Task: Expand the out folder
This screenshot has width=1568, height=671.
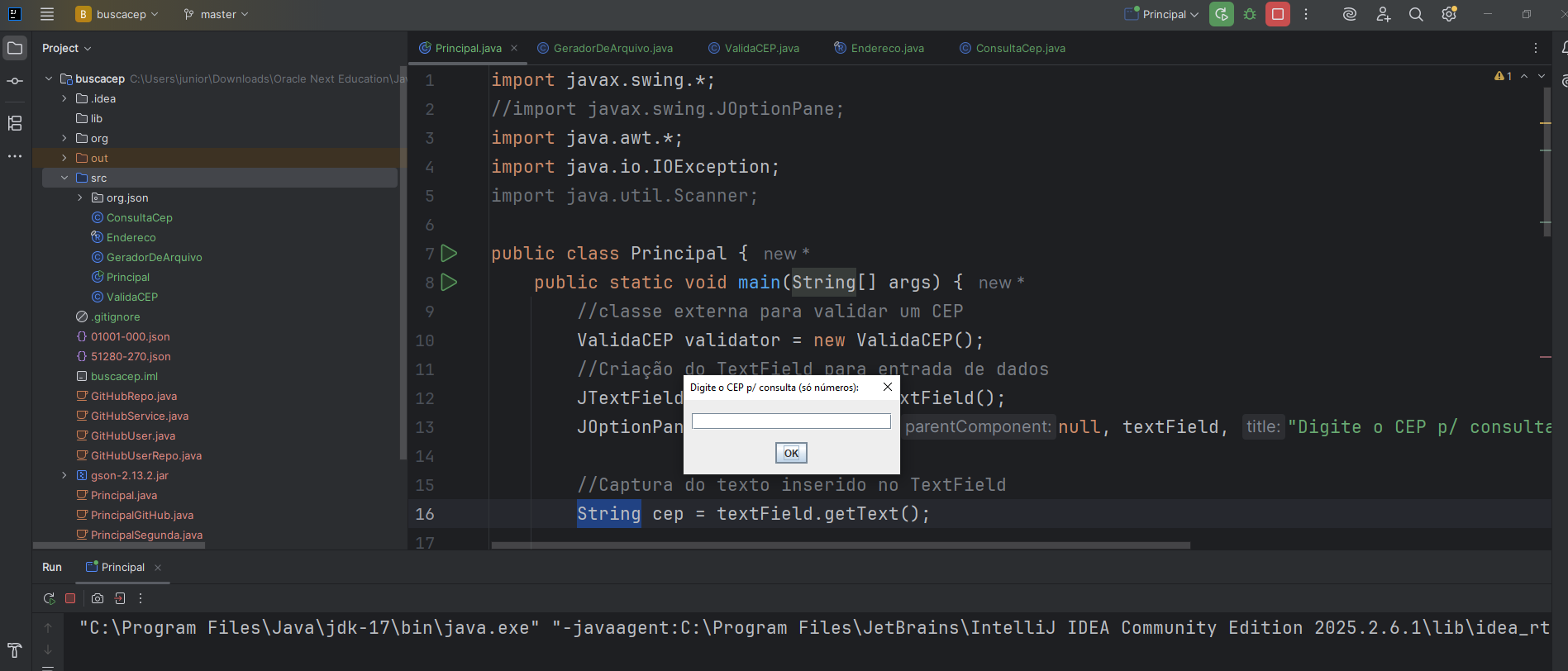Action: (64, 158)
